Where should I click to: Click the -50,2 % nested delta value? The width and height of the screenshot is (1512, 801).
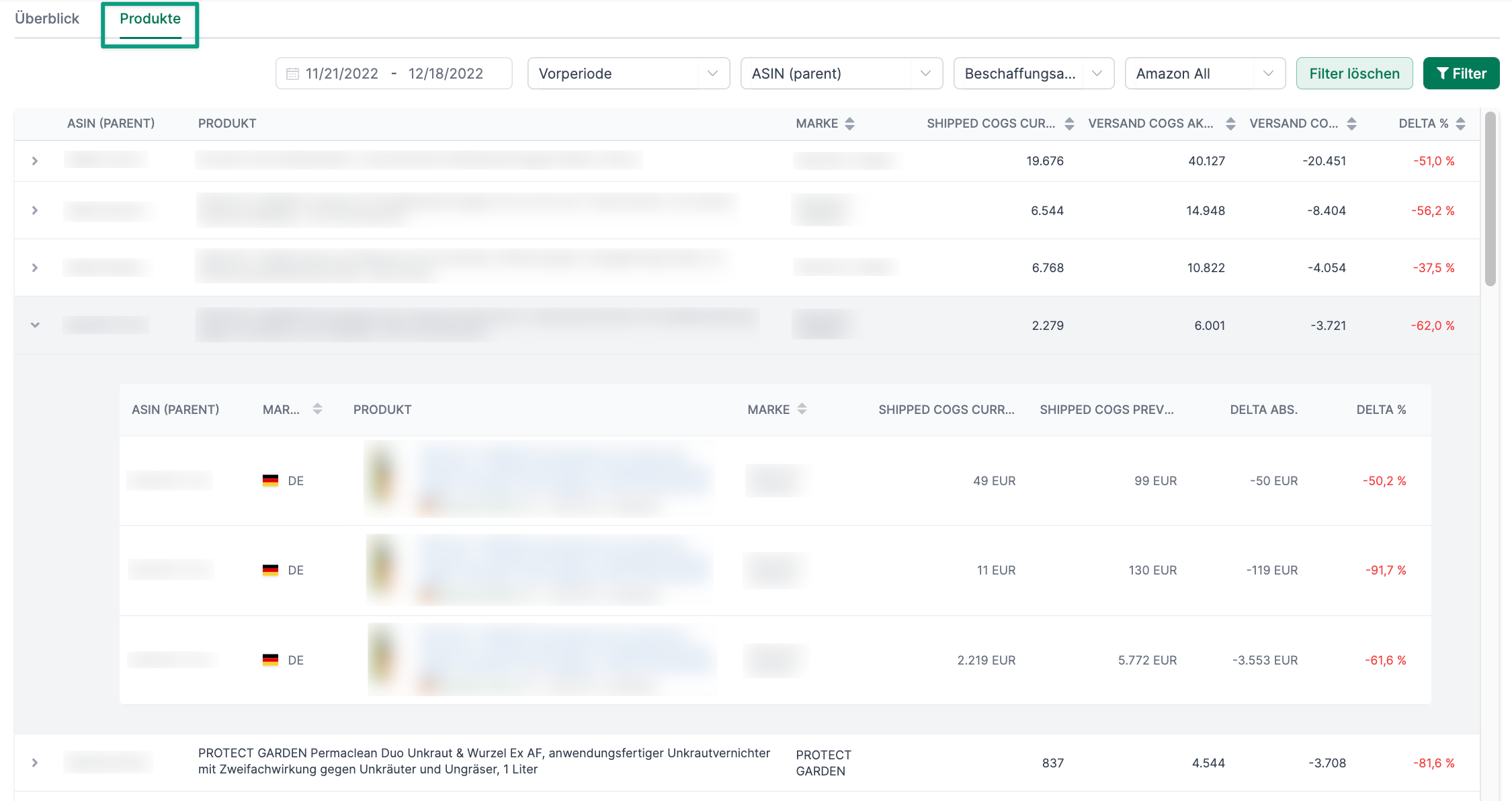pyautogui.click(x=1384, y=481)
